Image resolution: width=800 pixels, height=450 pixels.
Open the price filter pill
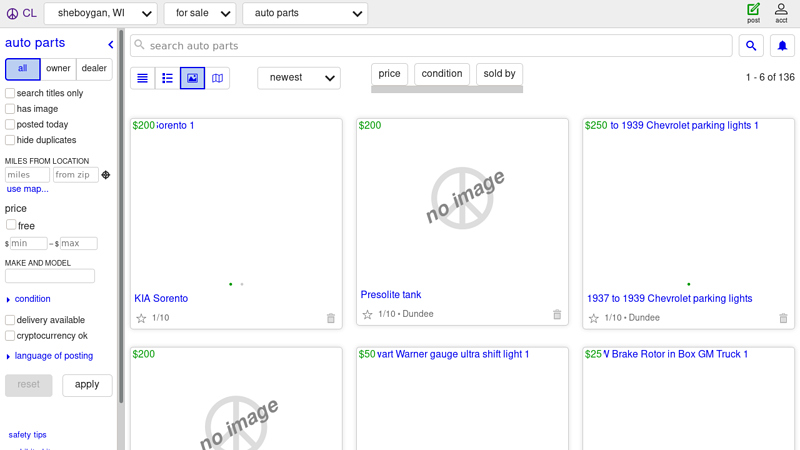pyautogui.click(x=389, y=74)
